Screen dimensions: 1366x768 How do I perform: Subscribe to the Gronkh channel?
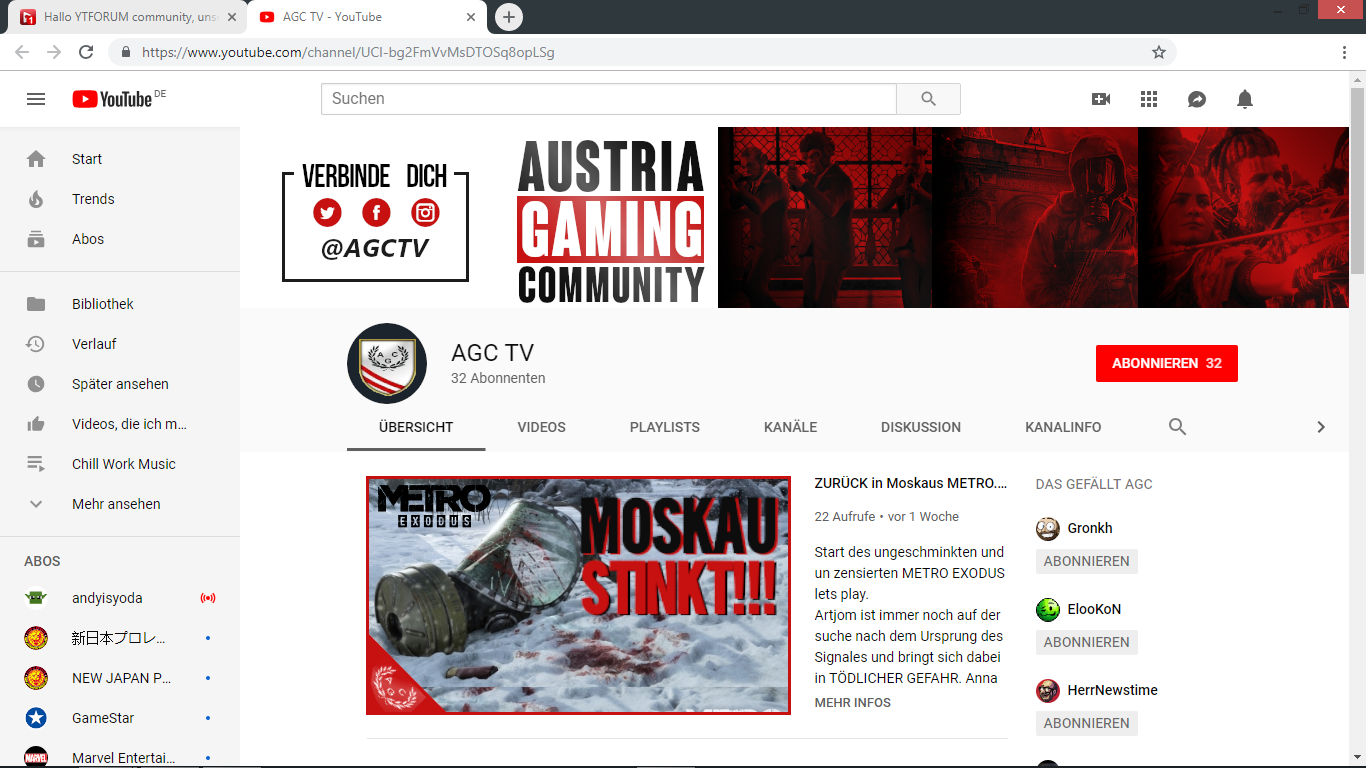pyautogui.click(x=1086, y=561)
